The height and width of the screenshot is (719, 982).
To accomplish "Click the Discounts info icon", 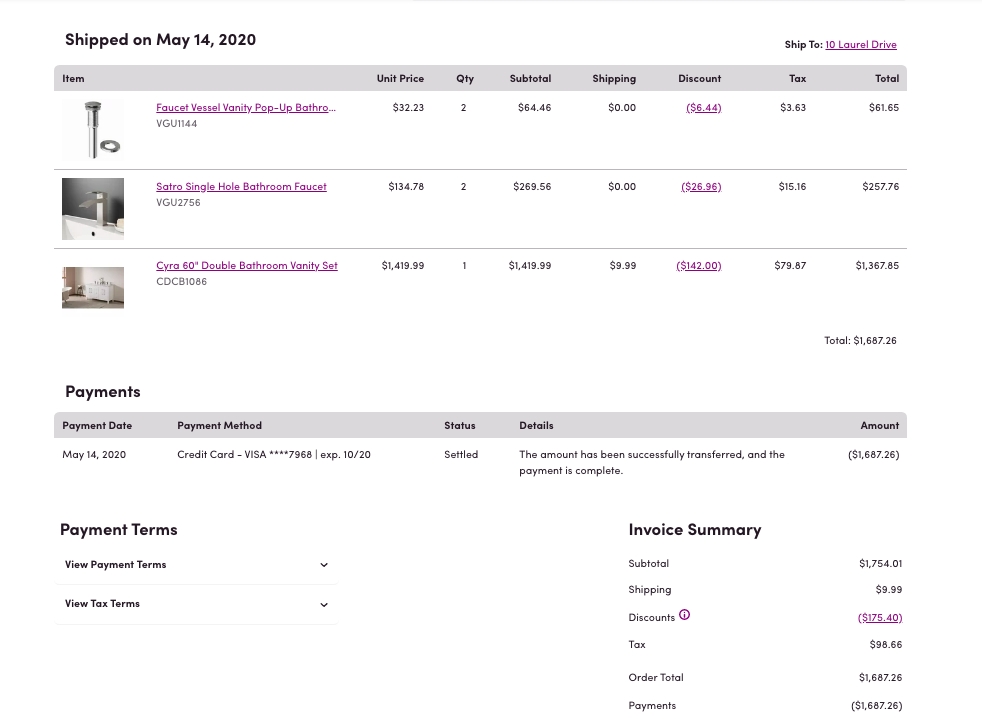I will click(684, 615).
